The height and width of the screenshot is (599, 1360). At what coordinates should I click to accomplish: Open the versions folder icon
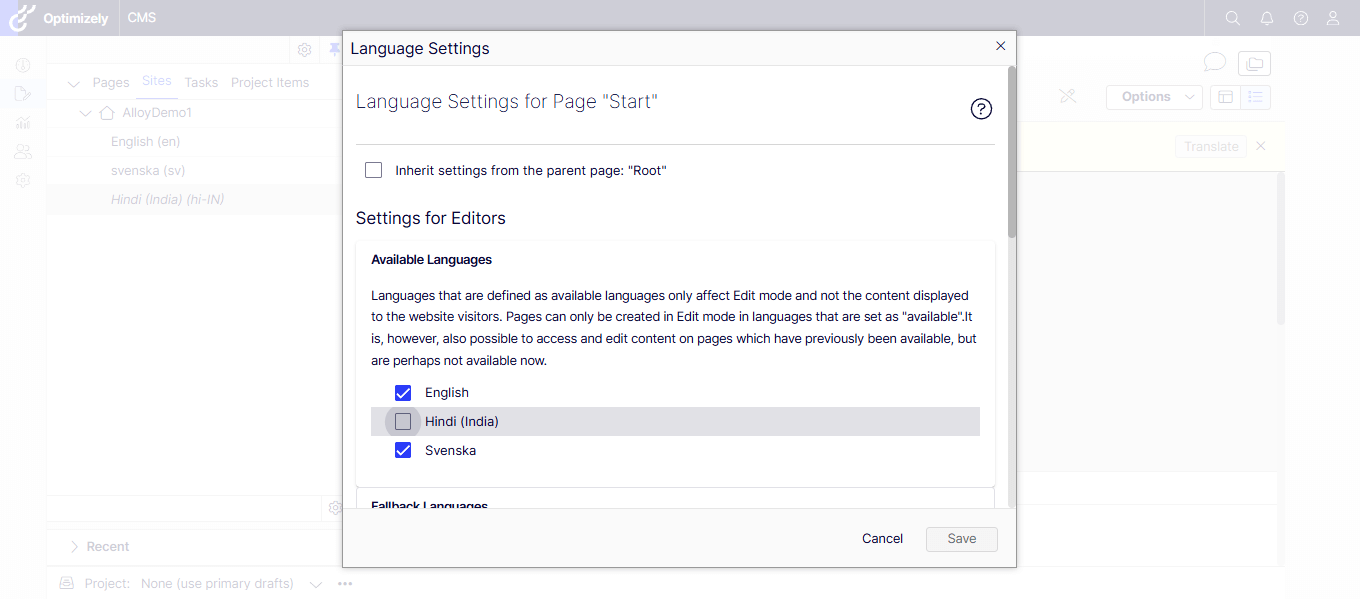tap(1254, 62)
